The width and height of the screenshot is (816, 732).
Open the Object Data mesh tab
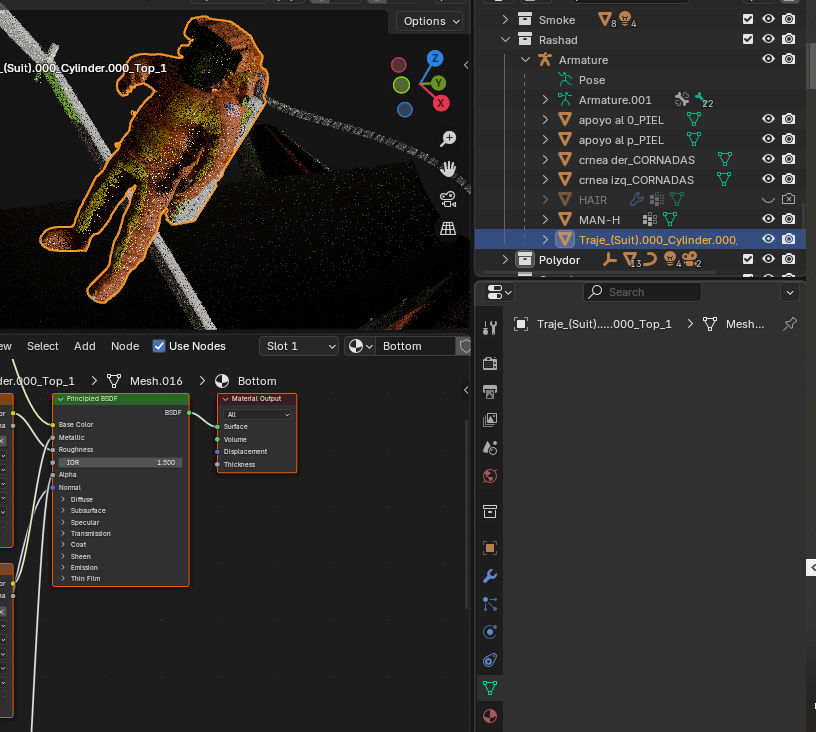click(x=490, y=688)
